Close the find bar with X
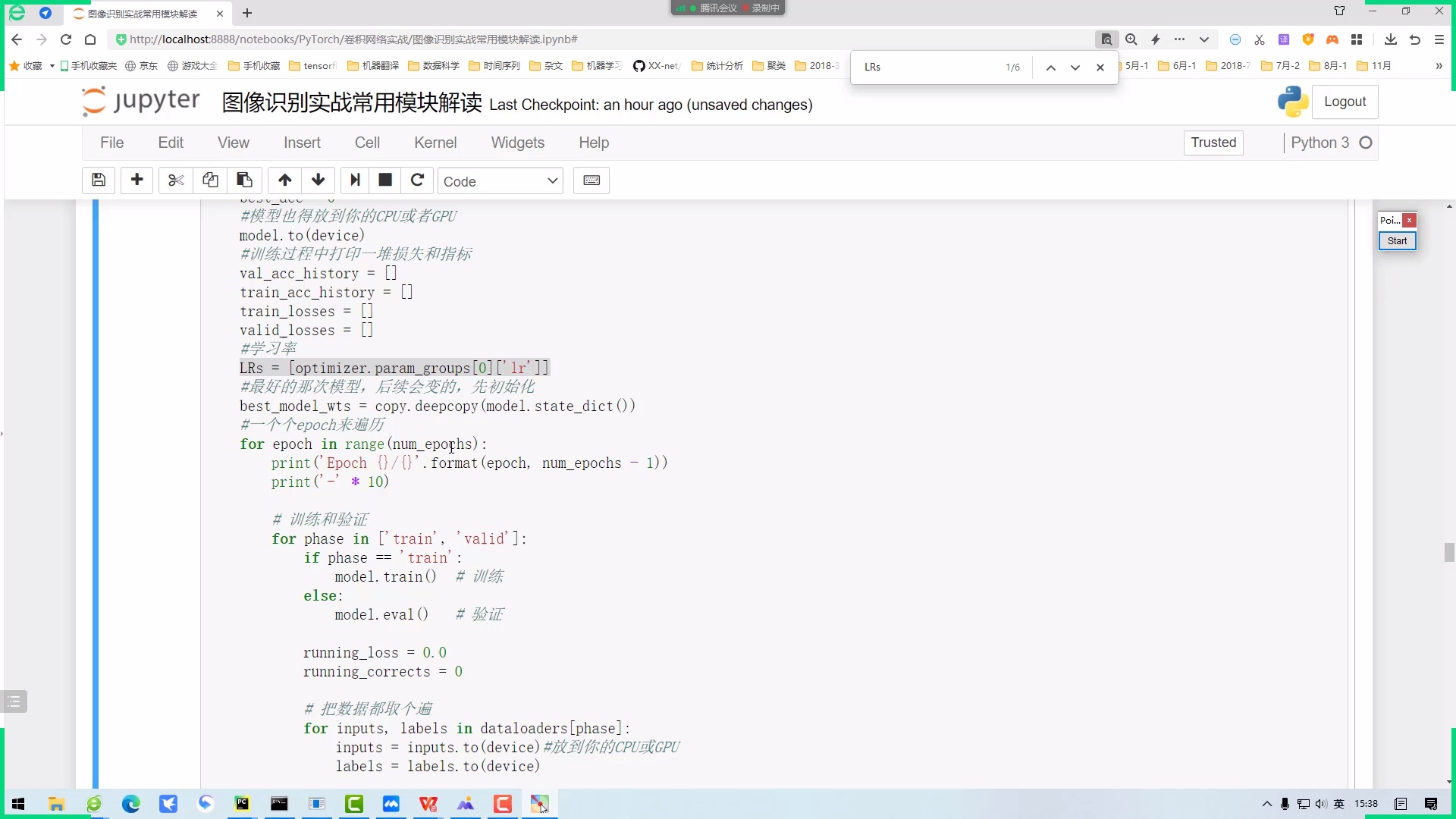 point(1100,67)
